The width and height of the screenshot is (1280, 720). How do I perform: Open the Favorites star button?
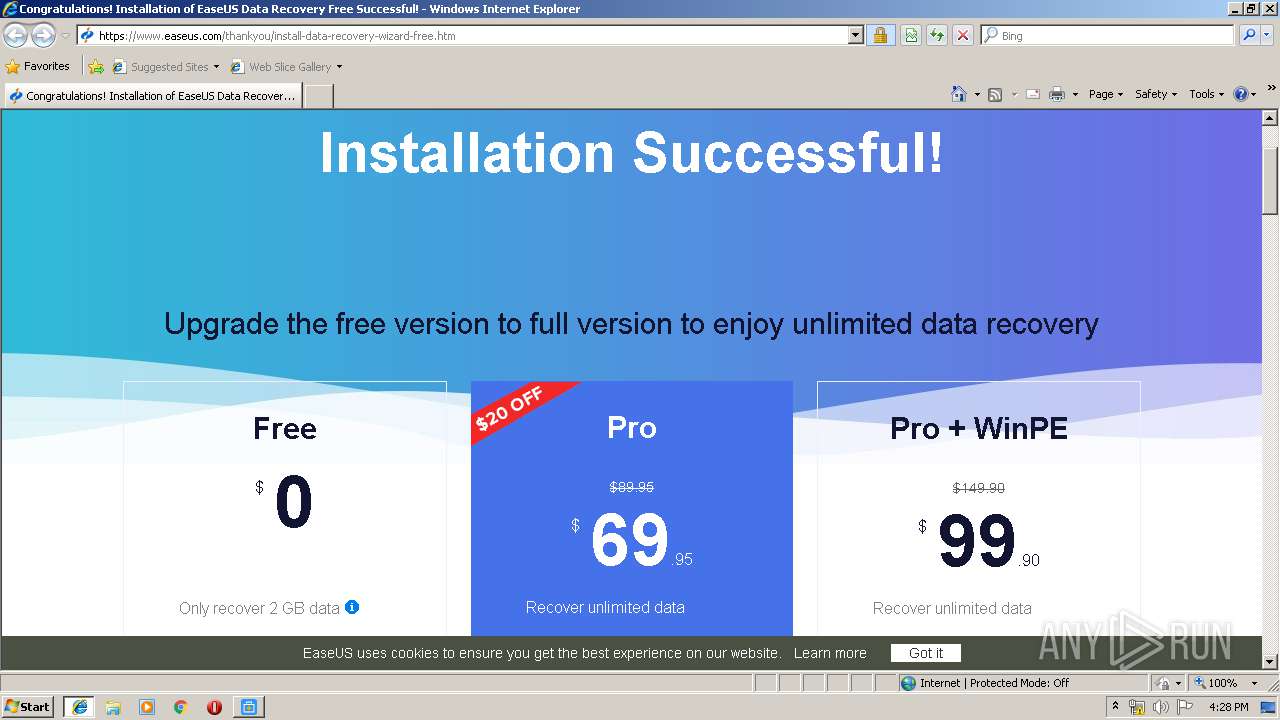[38, 66]
